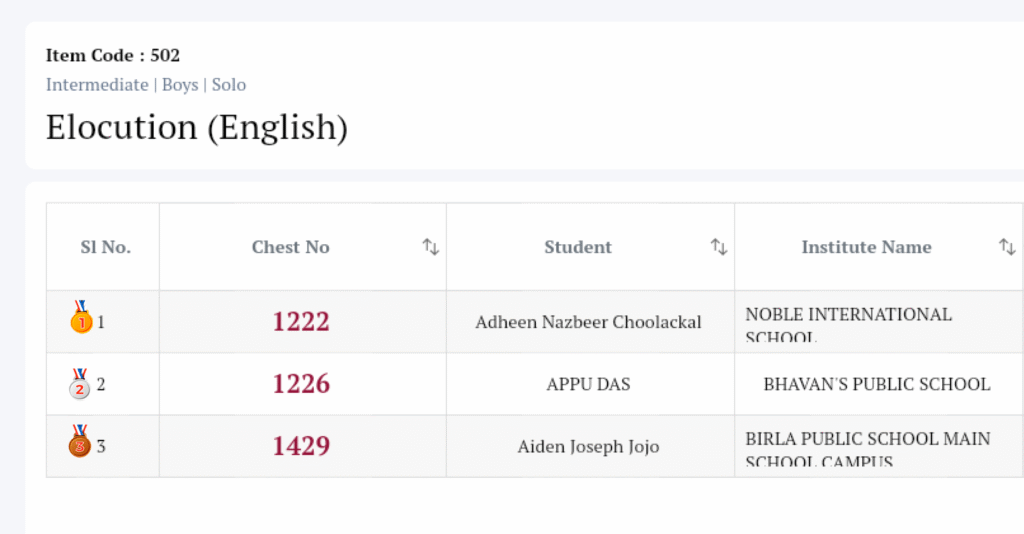Click the Chest No column header text
Viewport: 1024px width, 534px height.
(290, 247)
